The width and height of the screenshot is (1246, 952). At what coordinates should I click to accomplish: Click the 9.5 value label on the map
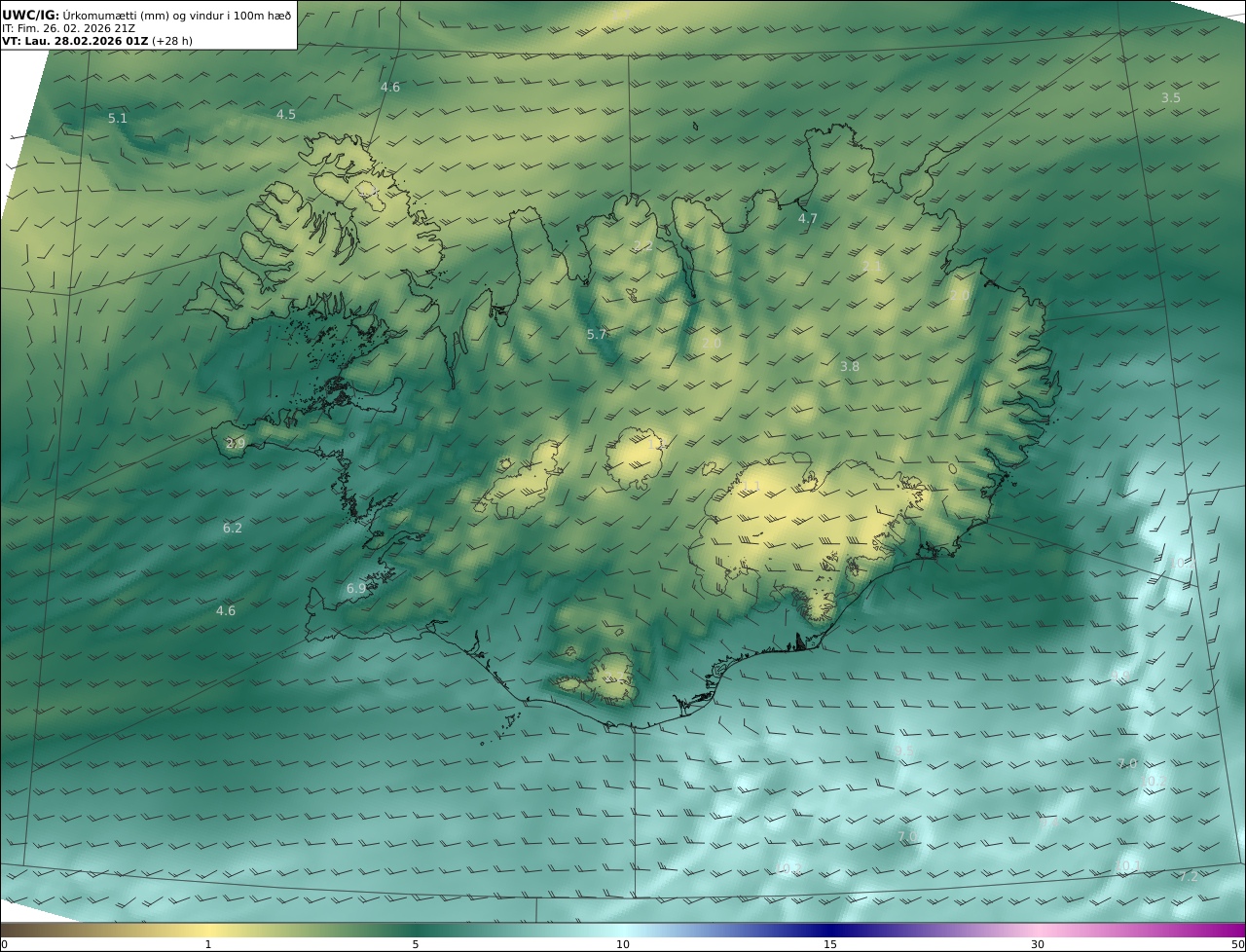pos(904,751)
